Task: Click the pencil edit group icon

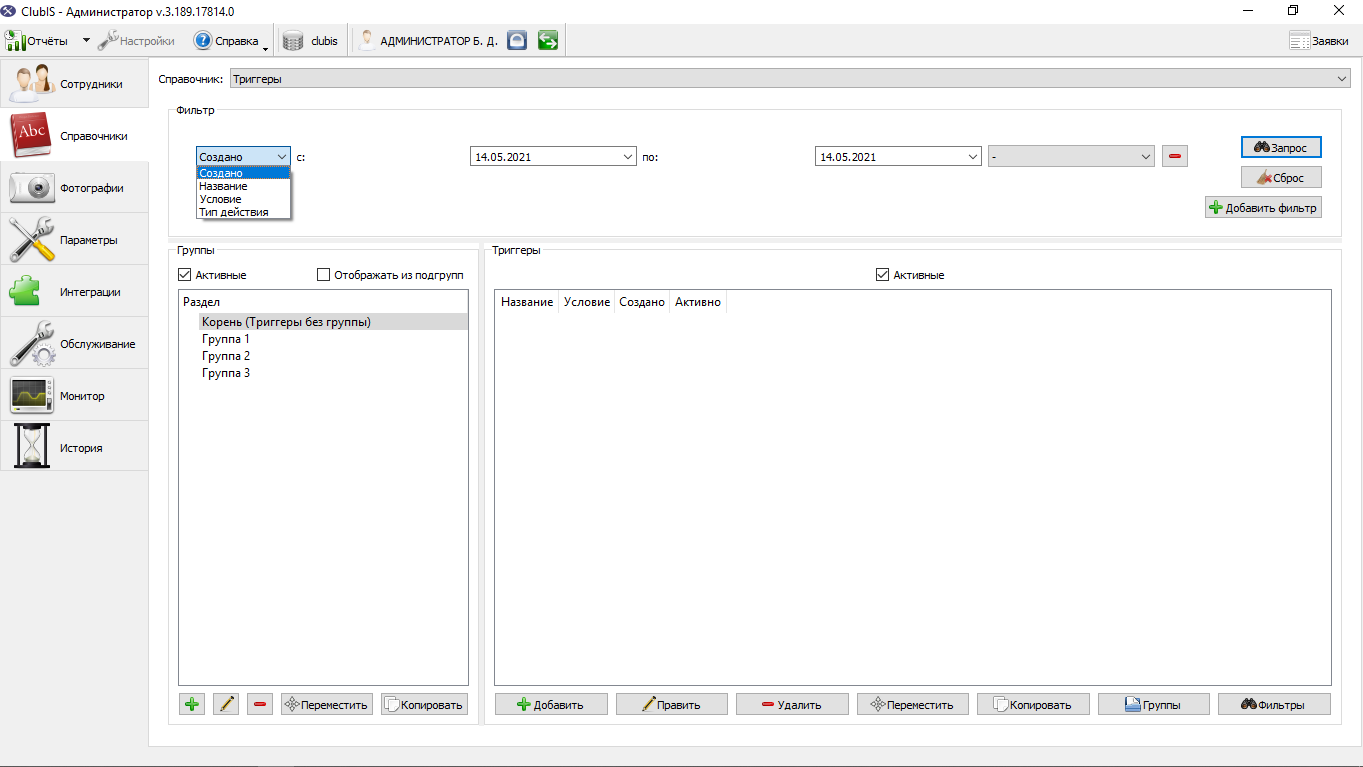Action: (226, 704)
